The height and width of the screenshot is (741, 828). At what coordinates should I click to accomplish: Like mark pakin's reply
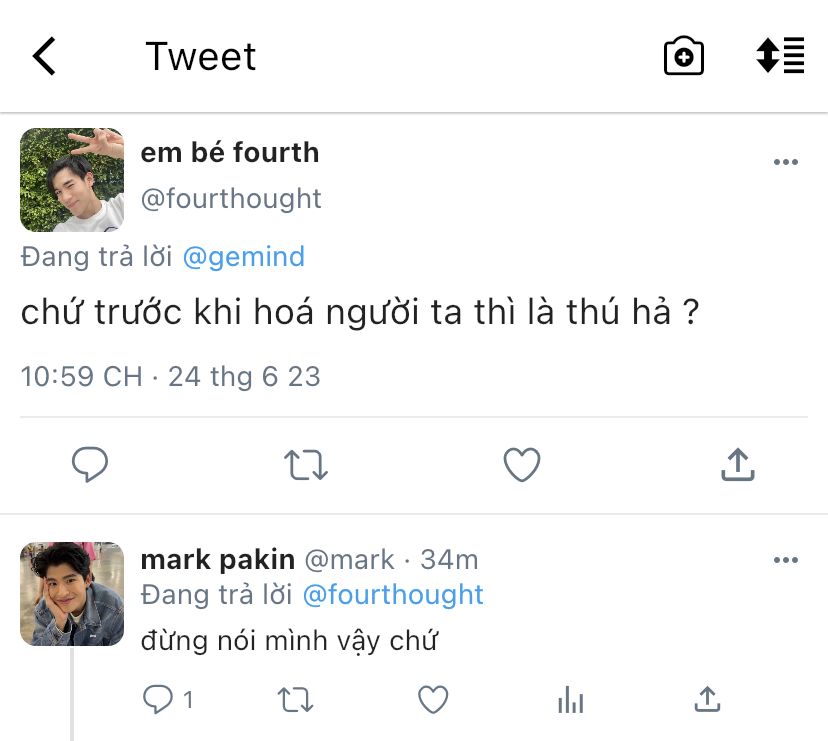432,700
